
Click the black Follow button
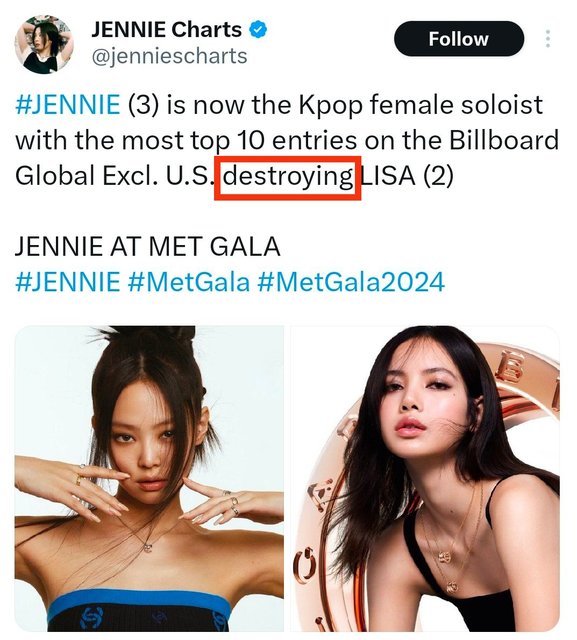coord(459,39)
